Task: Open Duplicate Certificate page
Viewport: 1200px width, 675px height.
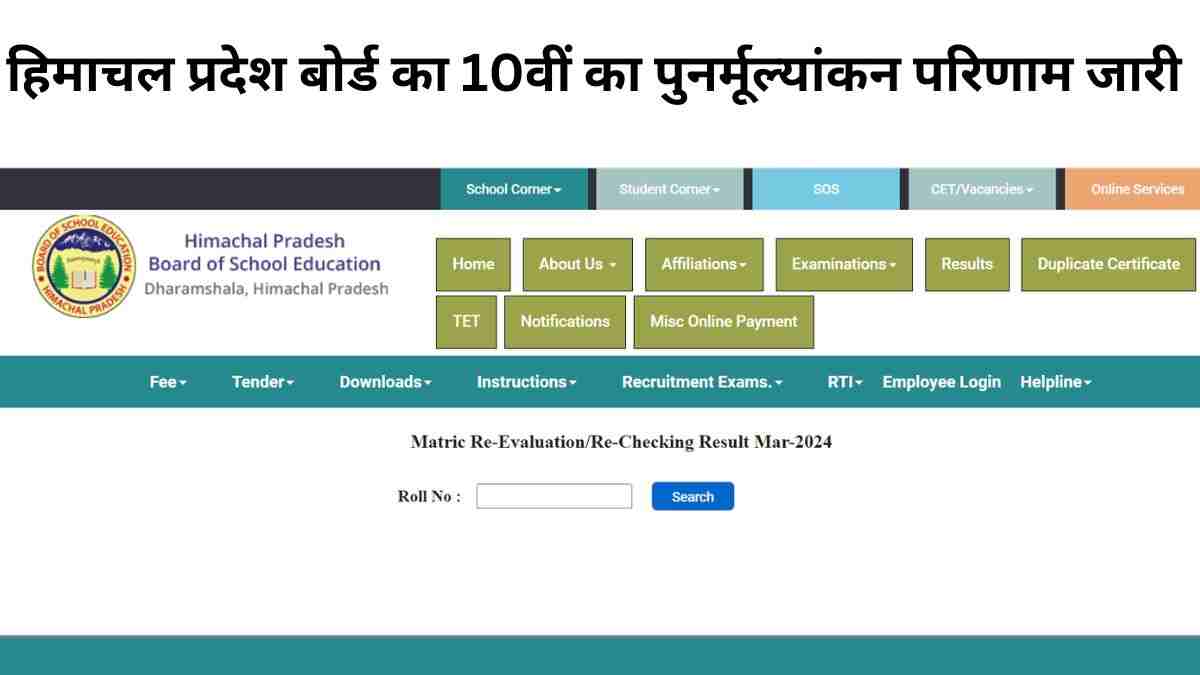Action: point(1108,265)
